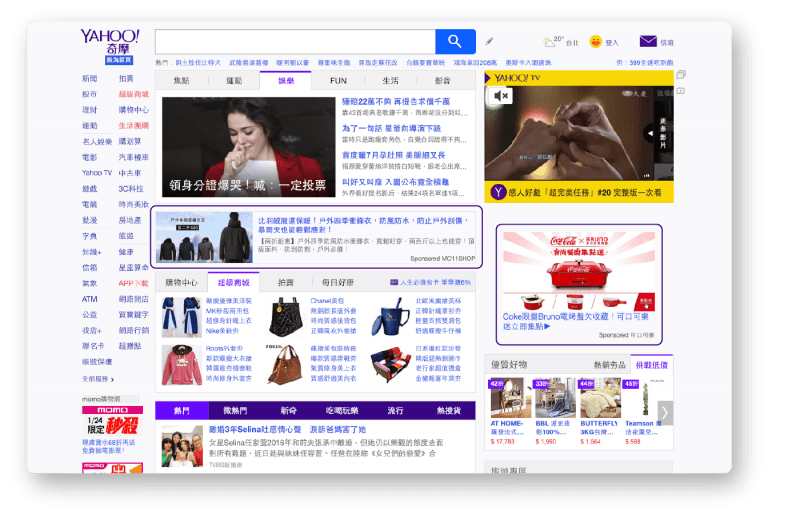
Task: Expand 全部服務 in the left sidebar
Action: click(x=98, y=379)
